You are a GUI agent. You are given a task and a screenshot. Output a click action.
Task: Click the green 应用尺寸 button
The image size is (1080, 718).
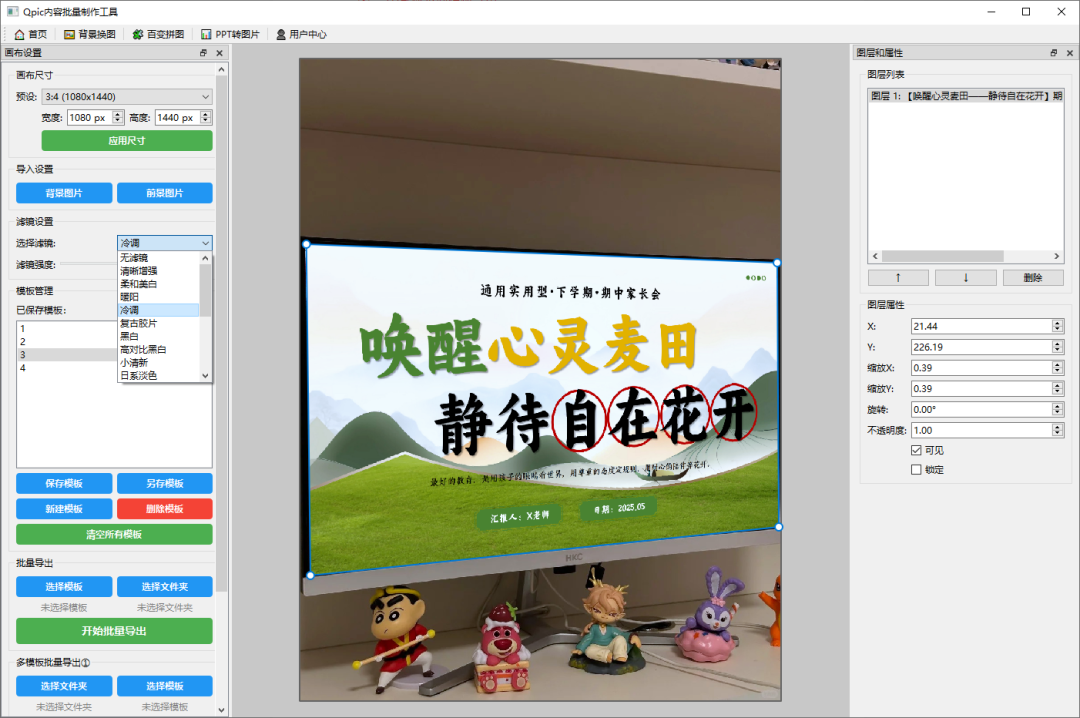127,141
